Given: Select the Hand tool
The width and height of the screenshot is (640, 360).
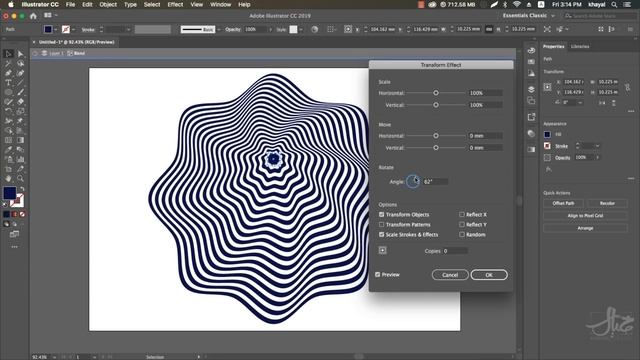Looking at the screenshot, I should pyautogui.click(x=8, y=178).
